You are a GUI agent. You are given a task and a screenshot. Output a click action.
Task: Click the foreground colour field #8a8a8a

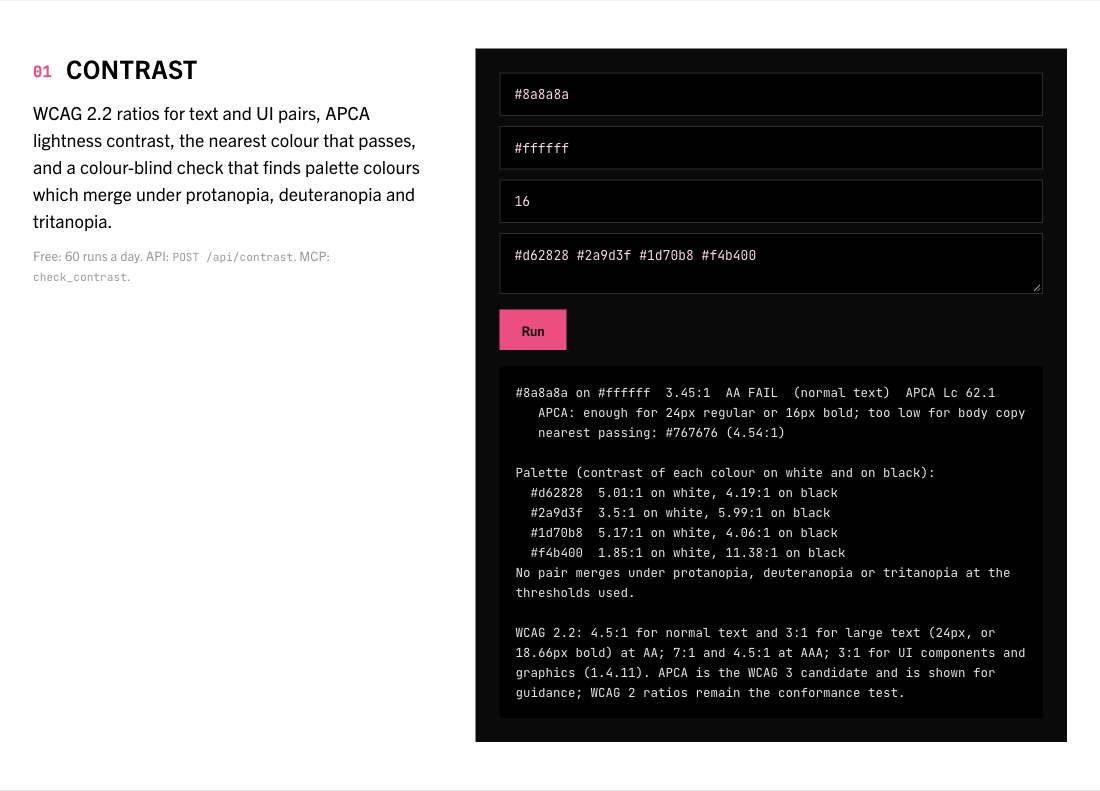click(x=770, y=94)
